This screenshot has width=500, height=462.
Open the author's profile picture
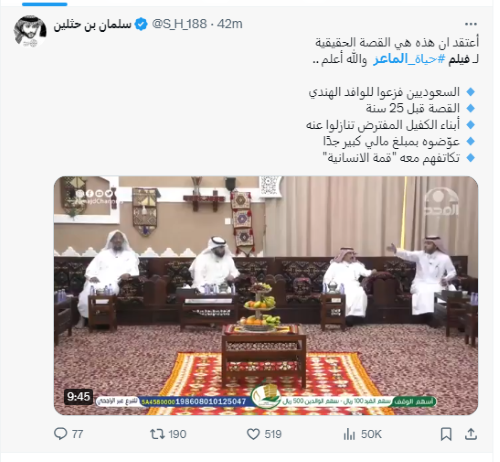(30, 31)
